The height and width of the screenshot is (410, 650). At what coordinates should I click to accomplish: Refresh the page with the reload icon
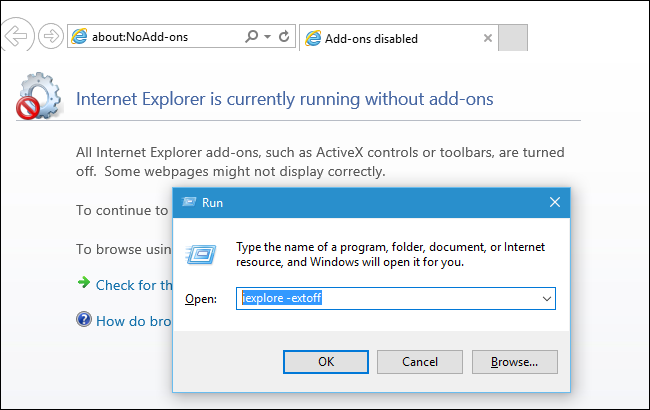pyautogui.click(x=285, y=37)
